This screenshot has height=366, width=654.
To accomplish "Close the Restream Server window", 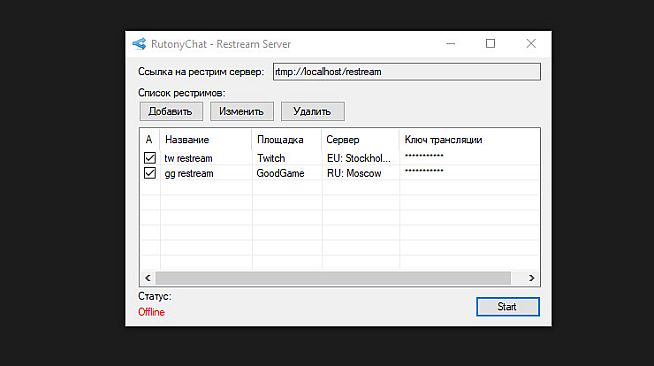I will coord(531,43).
